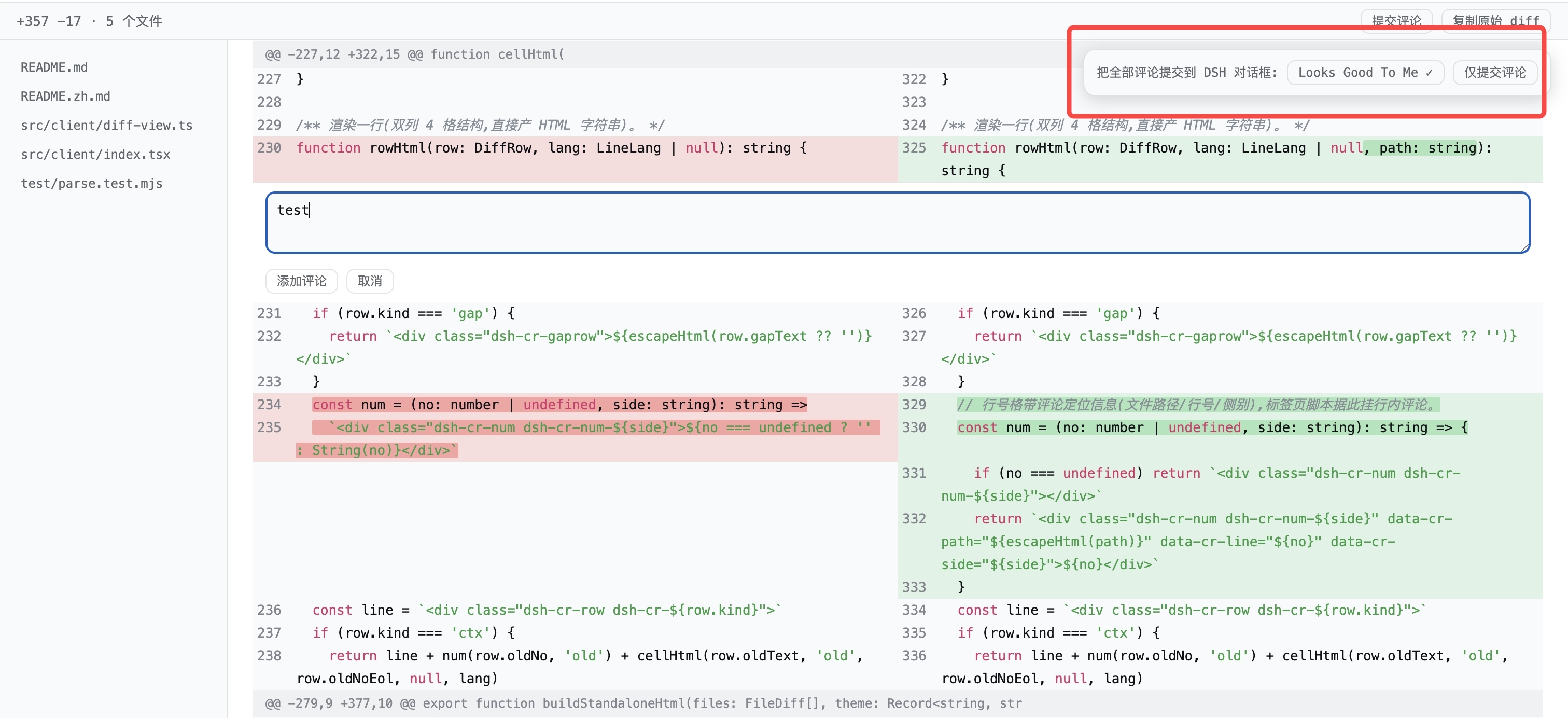This screenshot has height=718, width=1568.
Task: Click new line number 334
Action: [x=914, y=610]
